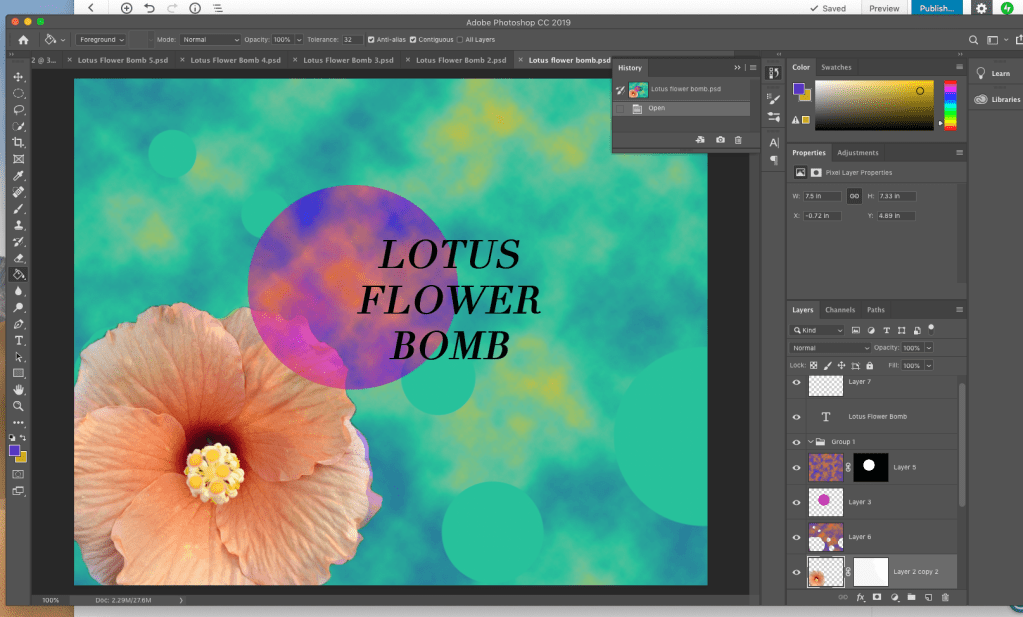The image size is (1023, 617).
Task: Switch to the Swatches tab
Action: [836, 67]
